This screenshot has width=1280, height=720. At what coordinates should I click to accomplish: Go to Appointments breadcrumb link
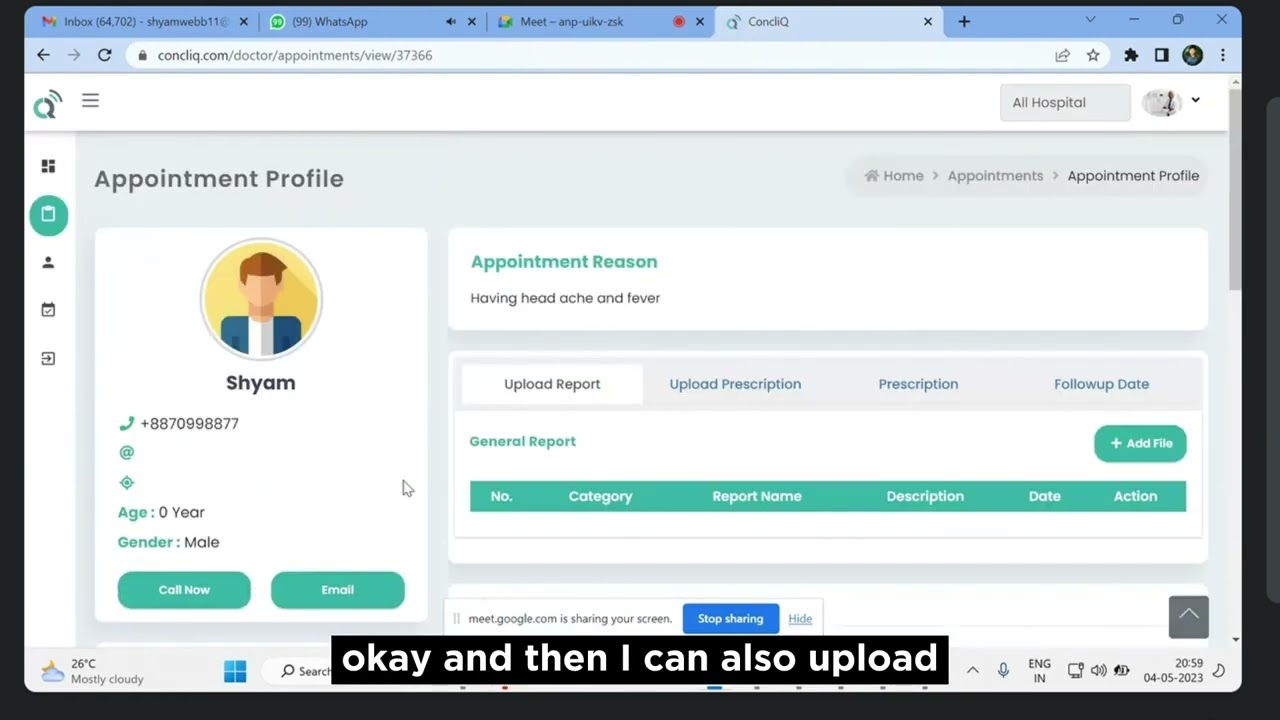pyautogui.click(x=995, y=175)
